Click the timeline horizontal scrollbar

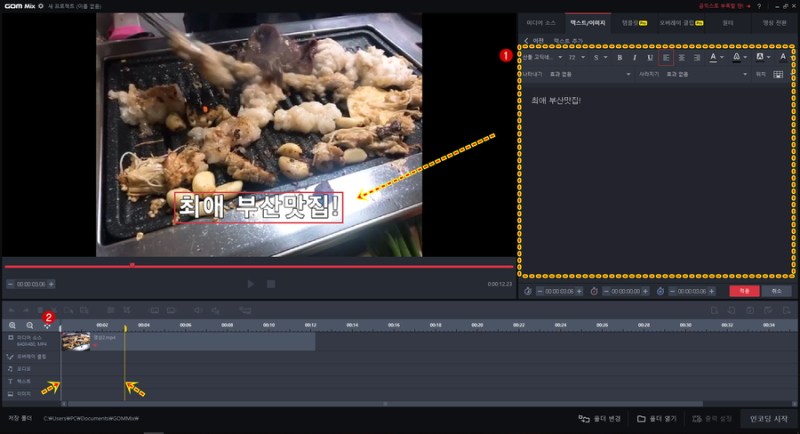pos(385,403)
